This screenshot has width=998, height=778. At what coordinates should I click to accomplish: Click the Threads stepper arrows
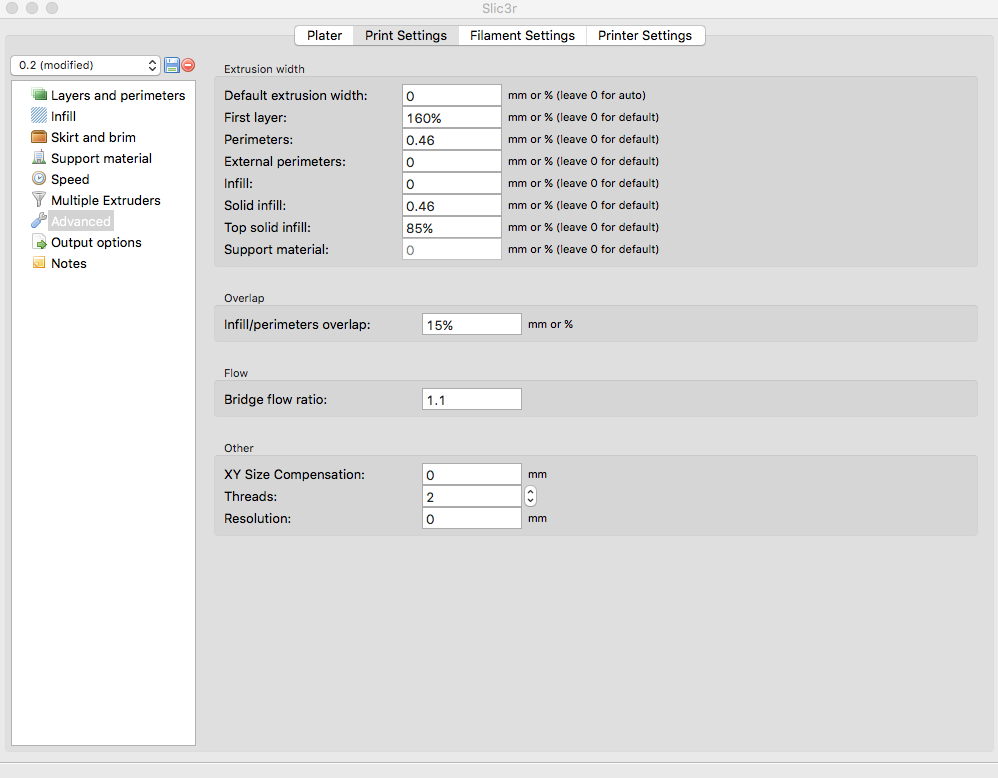tap(530, 496)
